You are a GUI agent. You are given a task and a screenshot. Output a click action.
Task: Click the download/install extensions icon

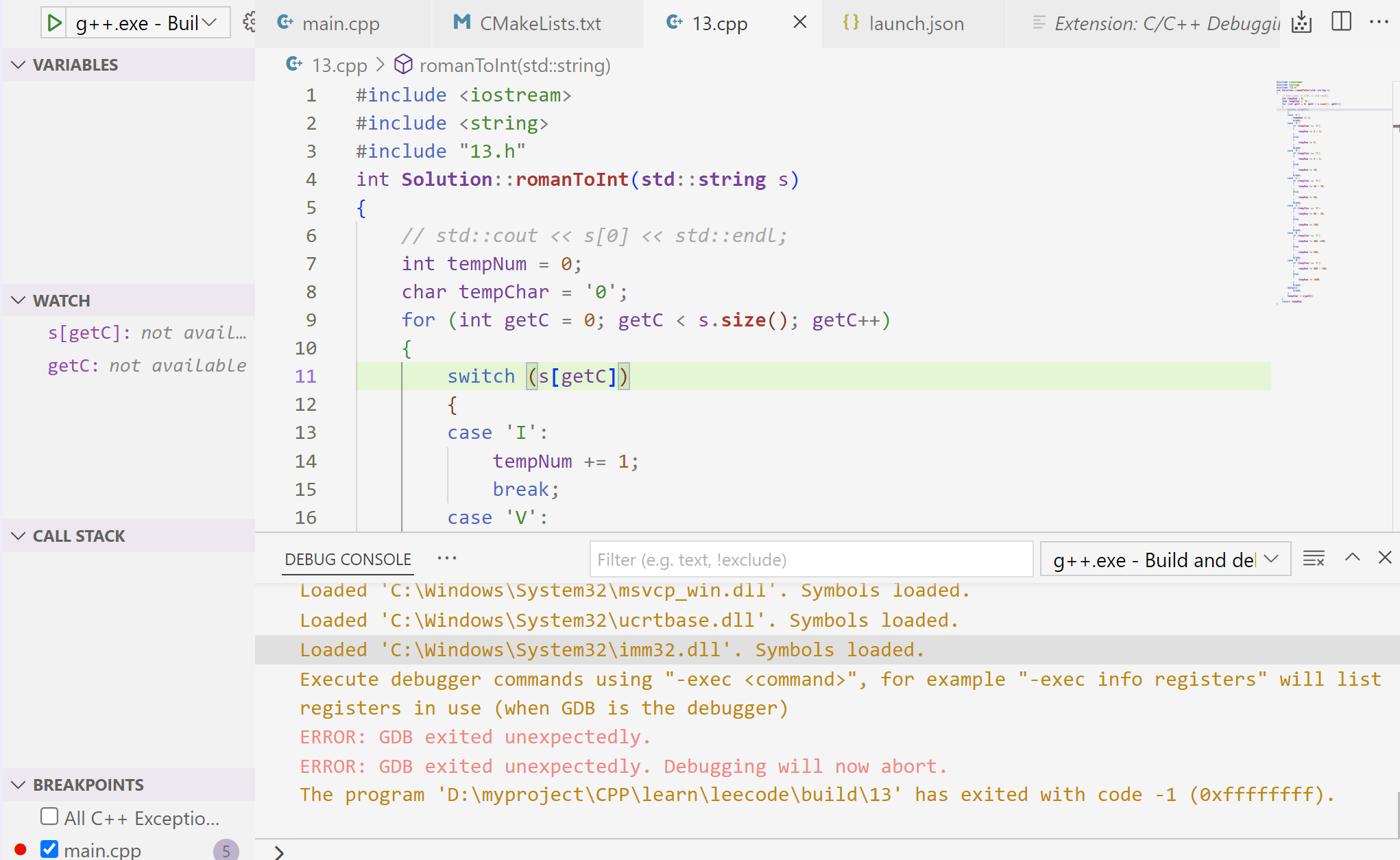[1302, 22]
